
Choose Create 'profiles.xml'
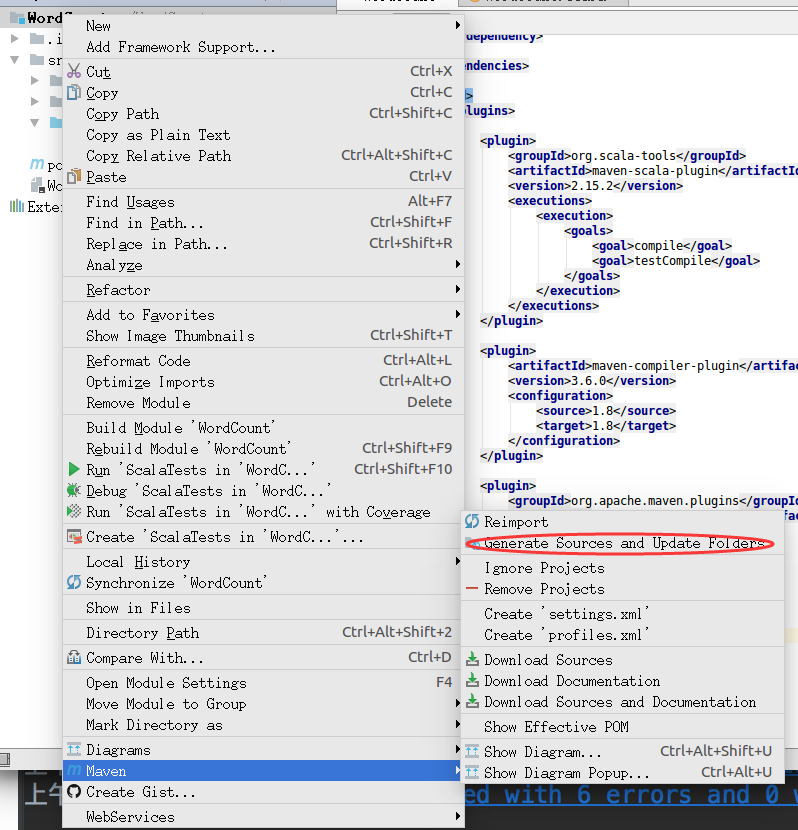tap(622, 635)
